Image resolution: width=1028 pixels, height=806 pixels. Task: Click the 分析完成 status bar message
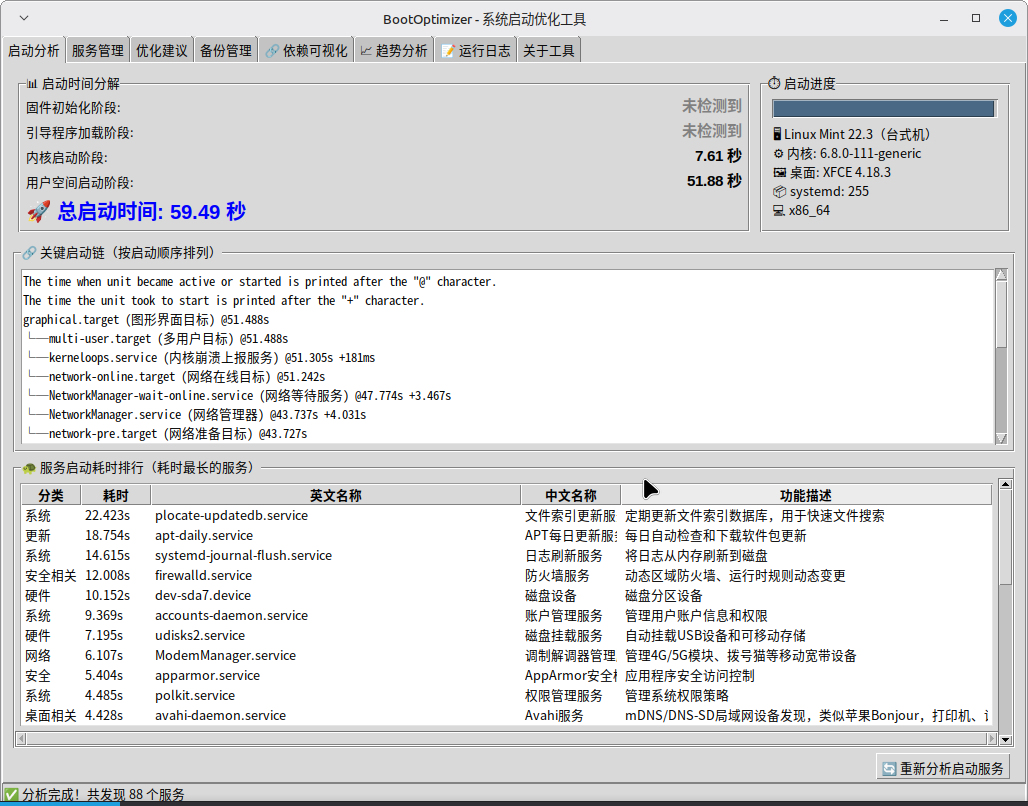click(x=103, y=795)
